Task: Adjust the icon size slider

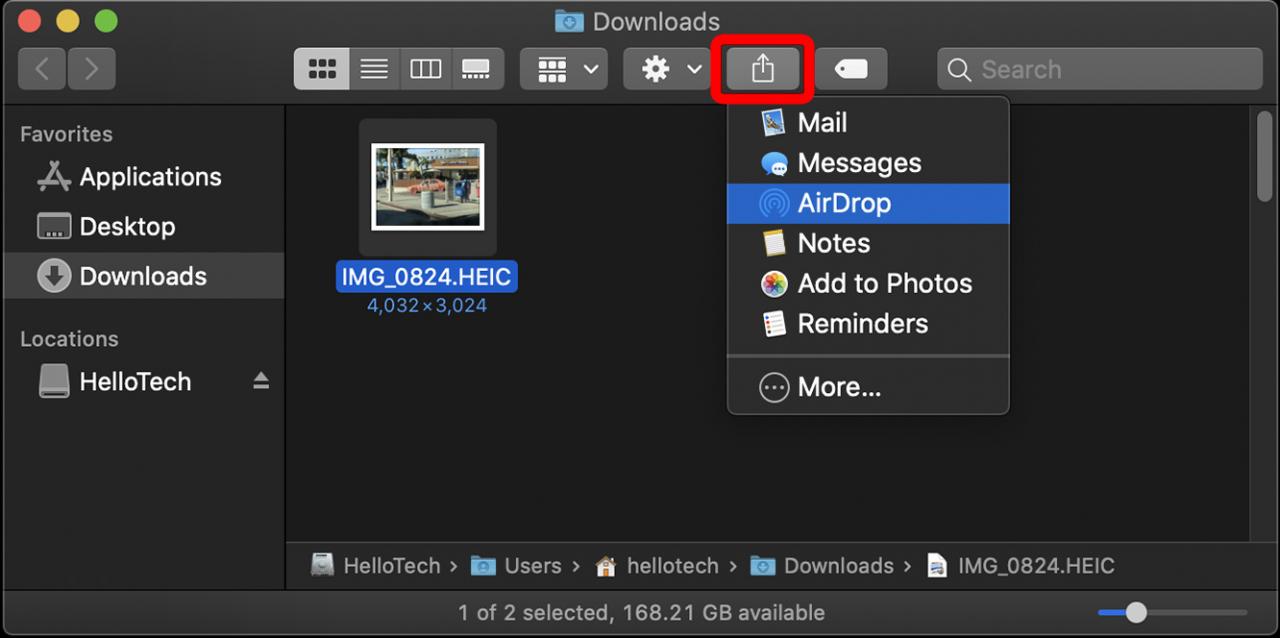Action: (x=1135, y=612)
